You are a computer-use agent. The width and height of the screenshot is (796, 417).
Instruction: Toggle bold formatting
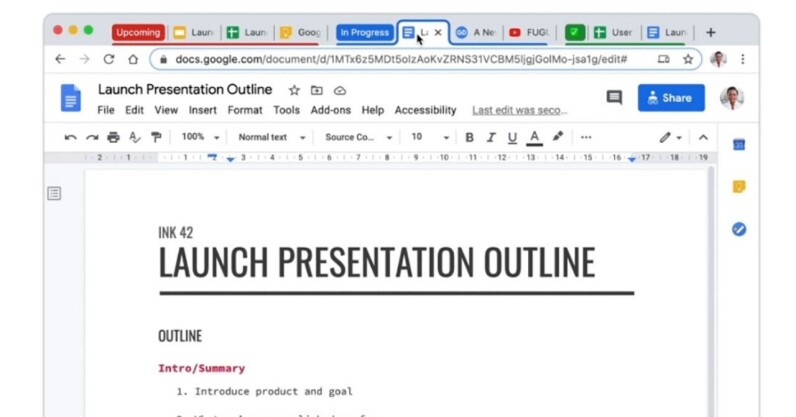pyautogui.click(x=470, y=137)
